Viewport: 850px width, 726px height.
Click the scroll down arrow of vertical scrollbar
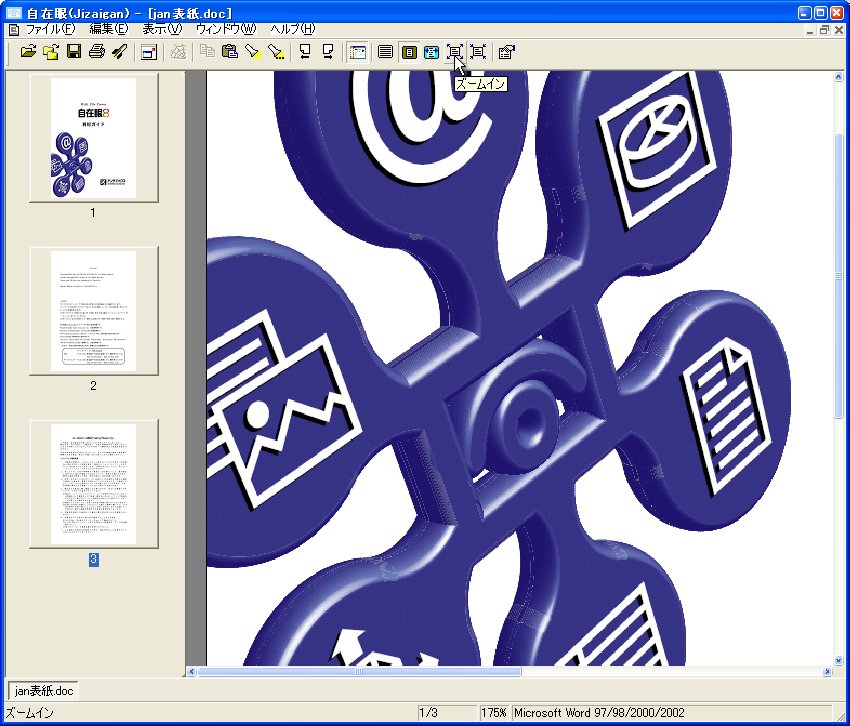[838, 660]
